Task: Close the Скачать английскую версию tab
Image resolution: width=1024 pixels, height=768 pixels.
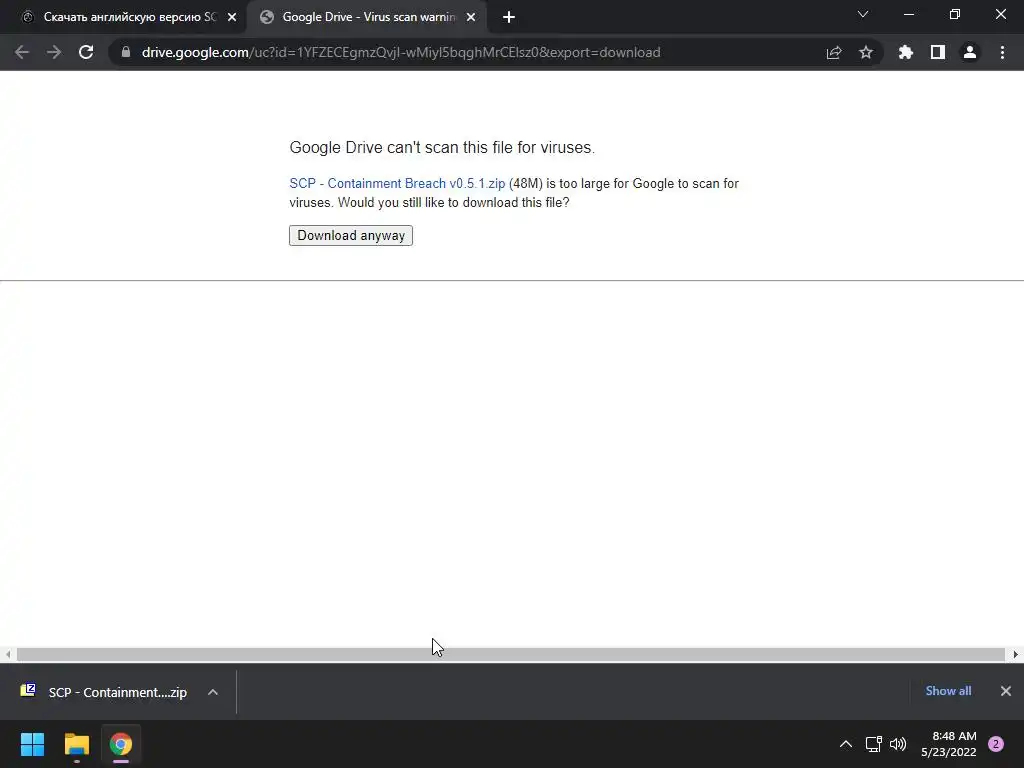Action: [232, 17]
